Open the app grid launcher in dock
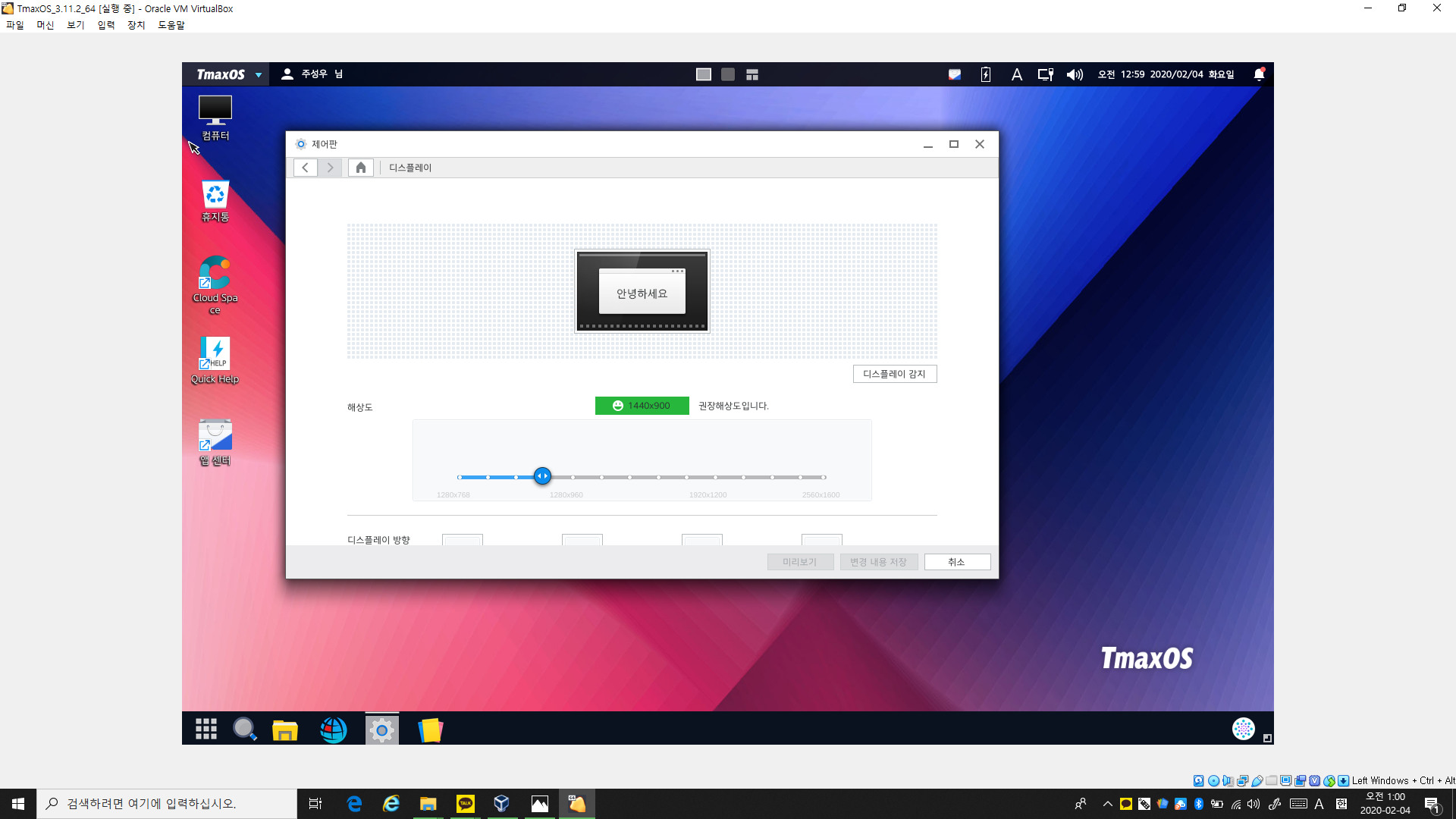 pos(206,730)
